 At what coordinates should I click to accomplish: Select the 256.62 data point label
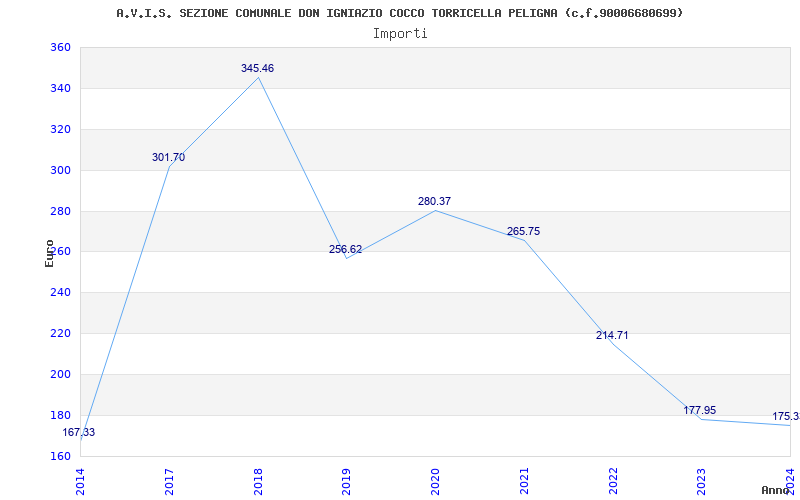pyautogui.click(x=345, y=249)
